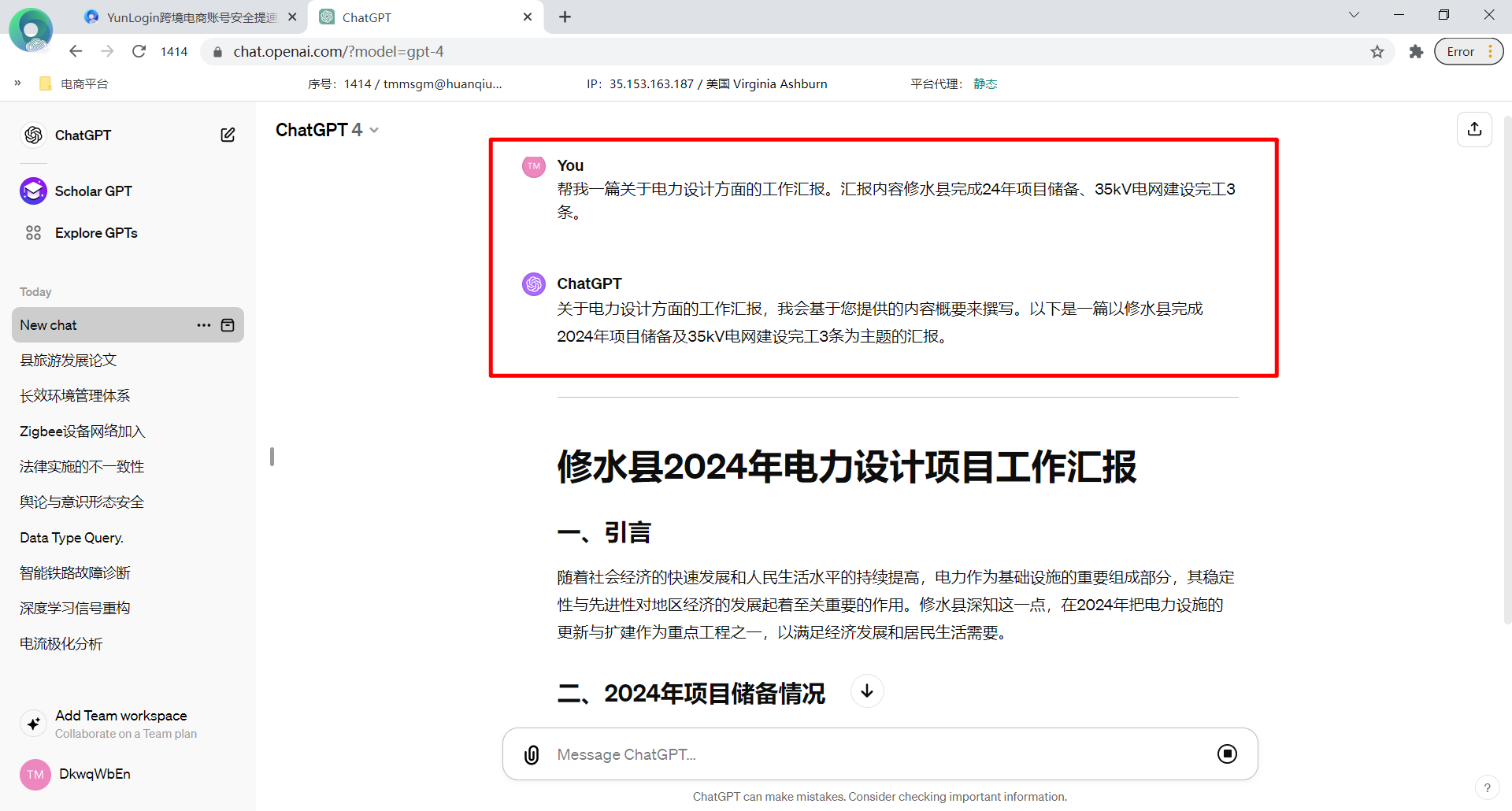Open the 舆论与意识形态安全 chat
The height and width of the screenshot is (811, 1512).
pos(128,502)
